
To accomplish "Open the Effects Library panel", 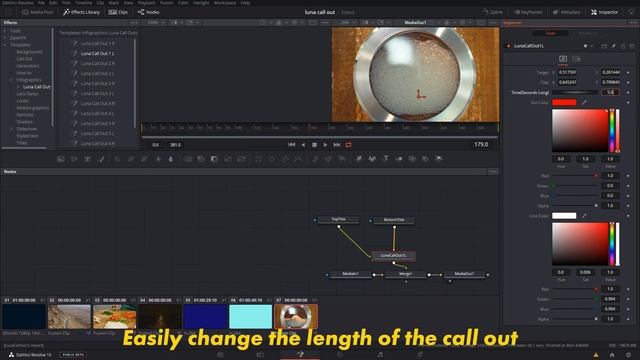I will coord(81,12).
